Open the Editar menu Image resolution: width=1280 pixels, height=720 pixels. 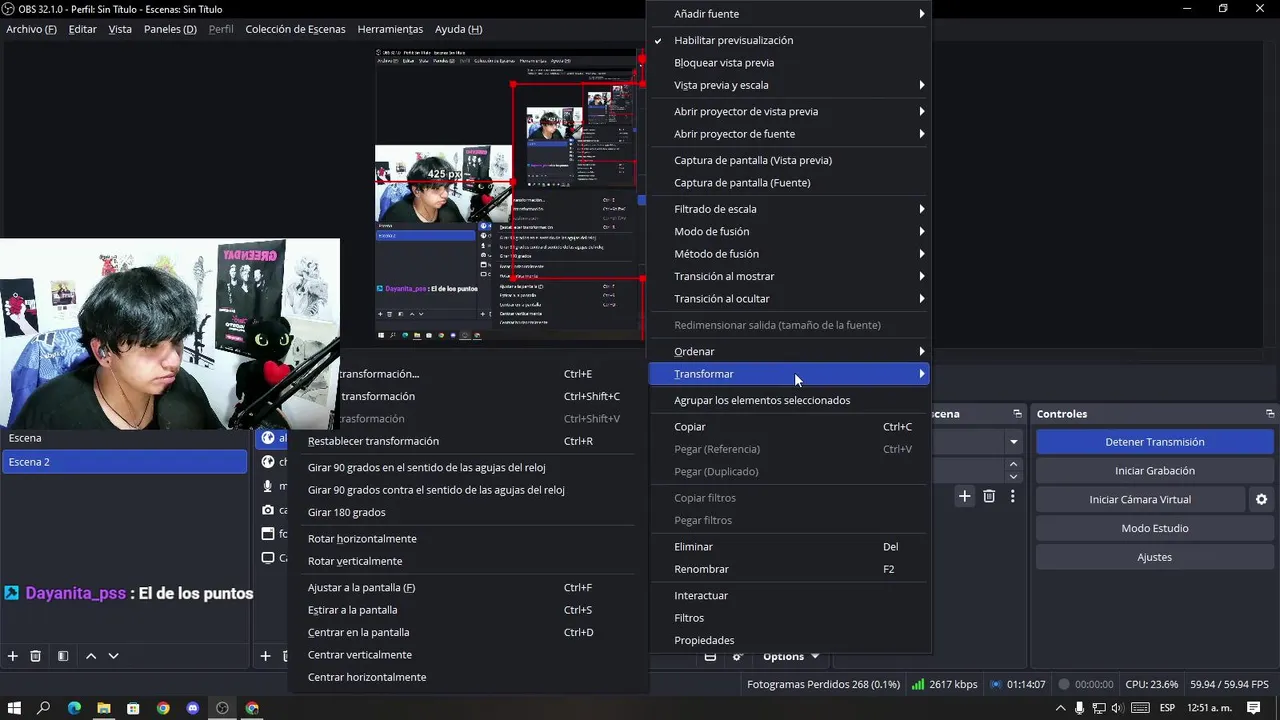[x=83, y=29]
